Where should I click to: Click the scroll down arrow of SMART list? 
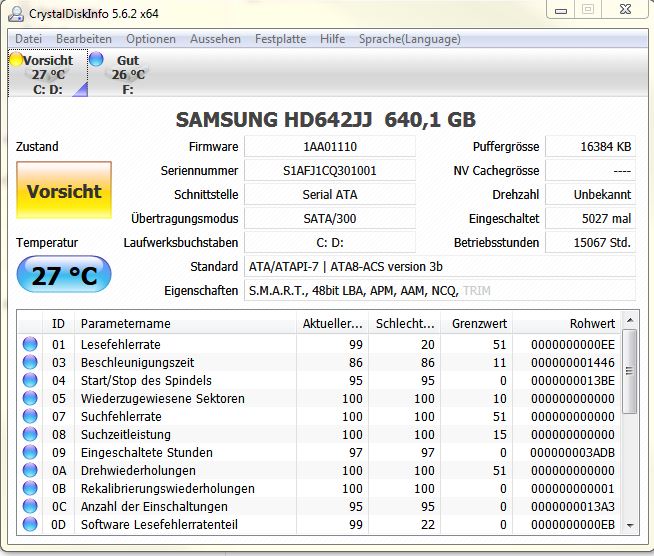click(630, 526)
